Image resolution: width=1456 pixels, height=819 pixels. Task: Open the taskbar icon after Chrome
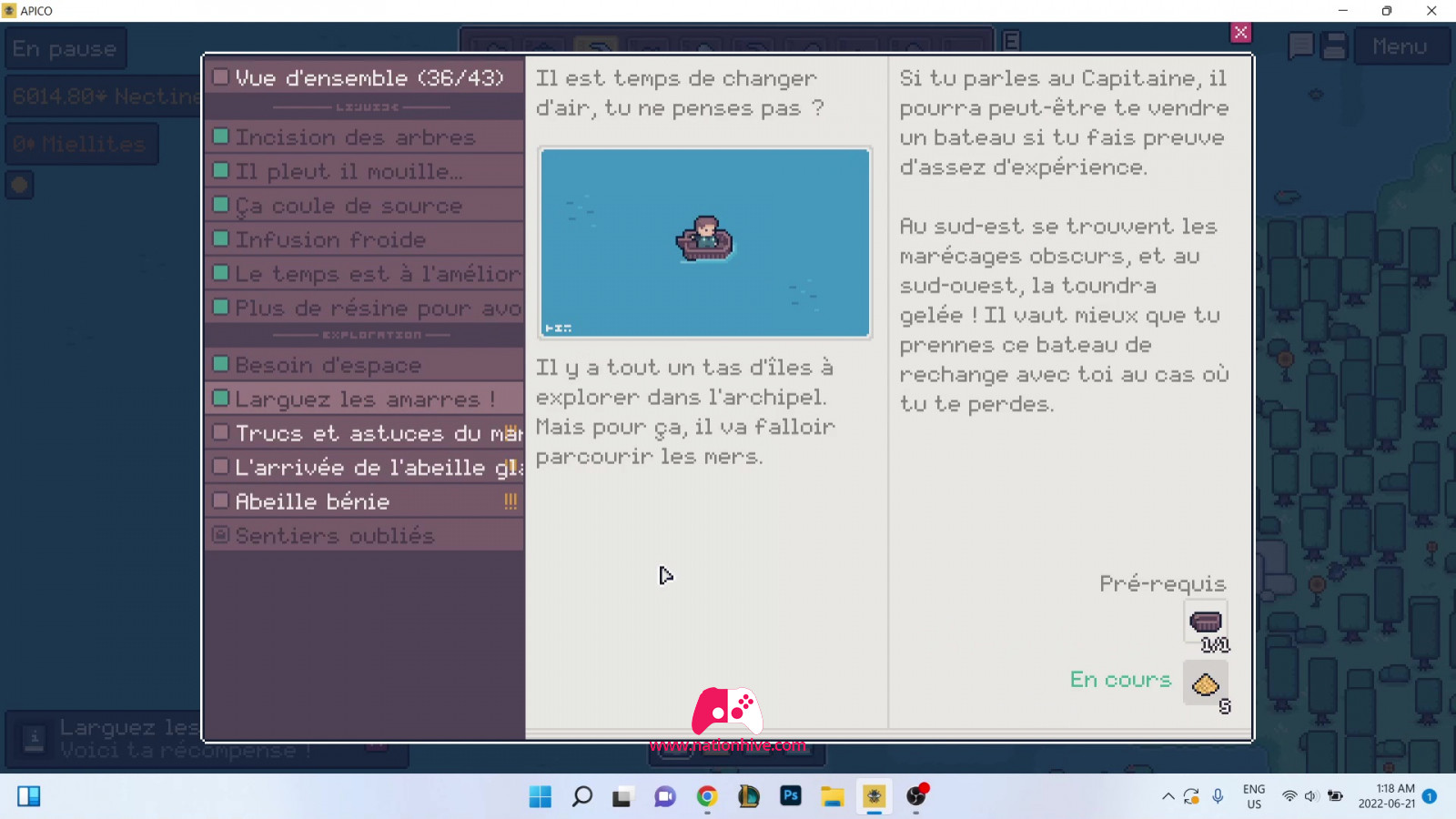749,797
